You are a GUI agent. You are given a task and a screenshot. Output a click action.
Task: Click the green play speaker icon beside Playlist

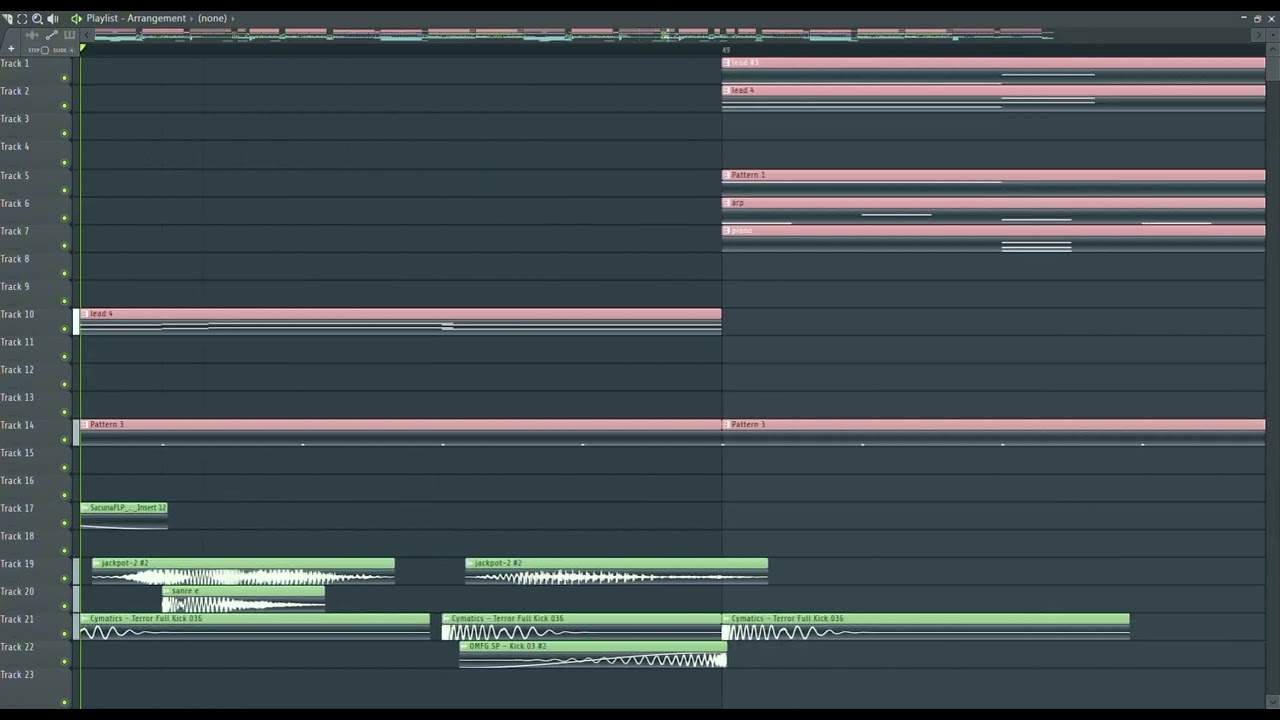click(76, 18)
